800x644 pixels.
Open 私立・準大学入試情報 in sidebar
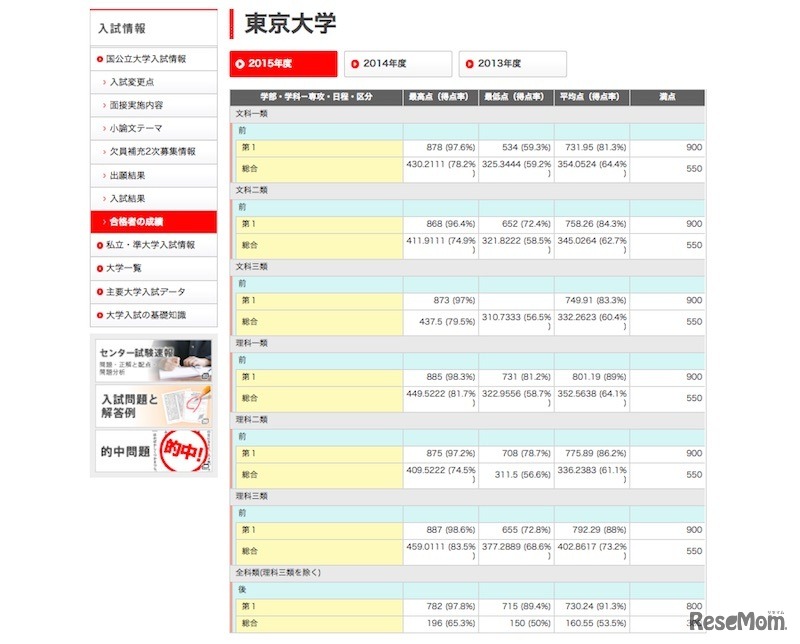click(x=154, y=245)
